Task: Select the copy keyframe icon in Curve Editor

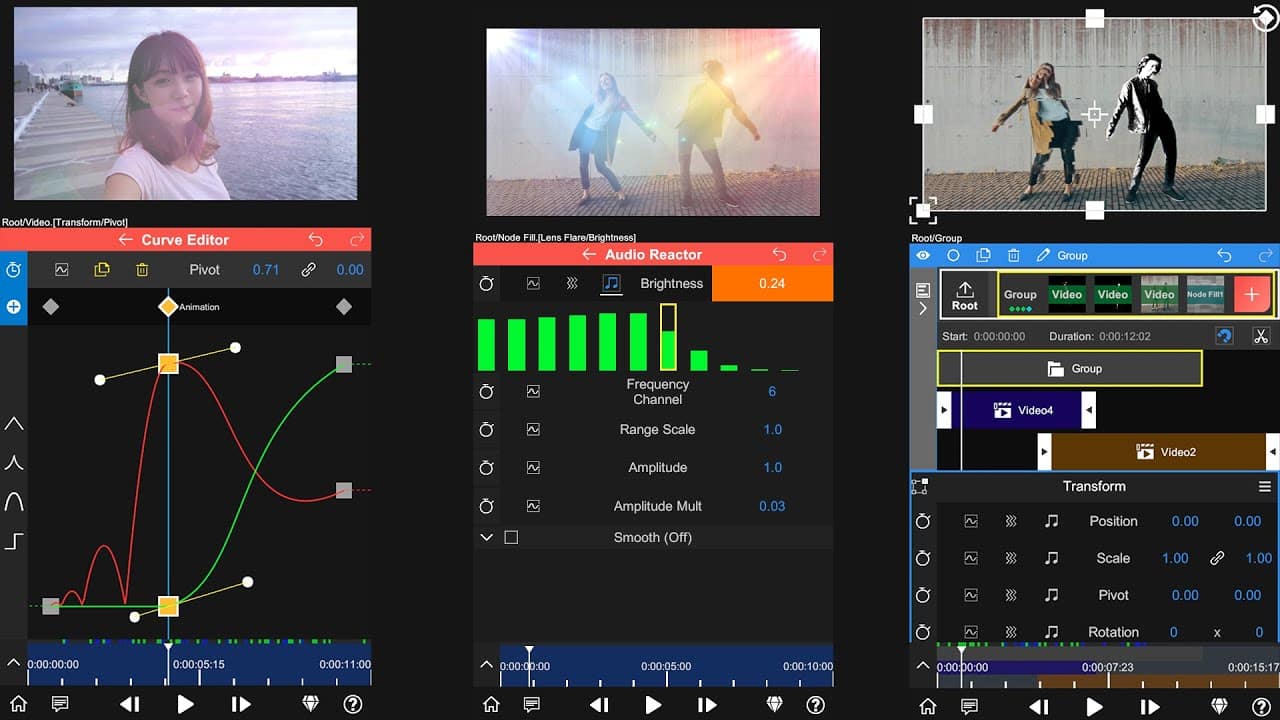Action: [102, 269]
